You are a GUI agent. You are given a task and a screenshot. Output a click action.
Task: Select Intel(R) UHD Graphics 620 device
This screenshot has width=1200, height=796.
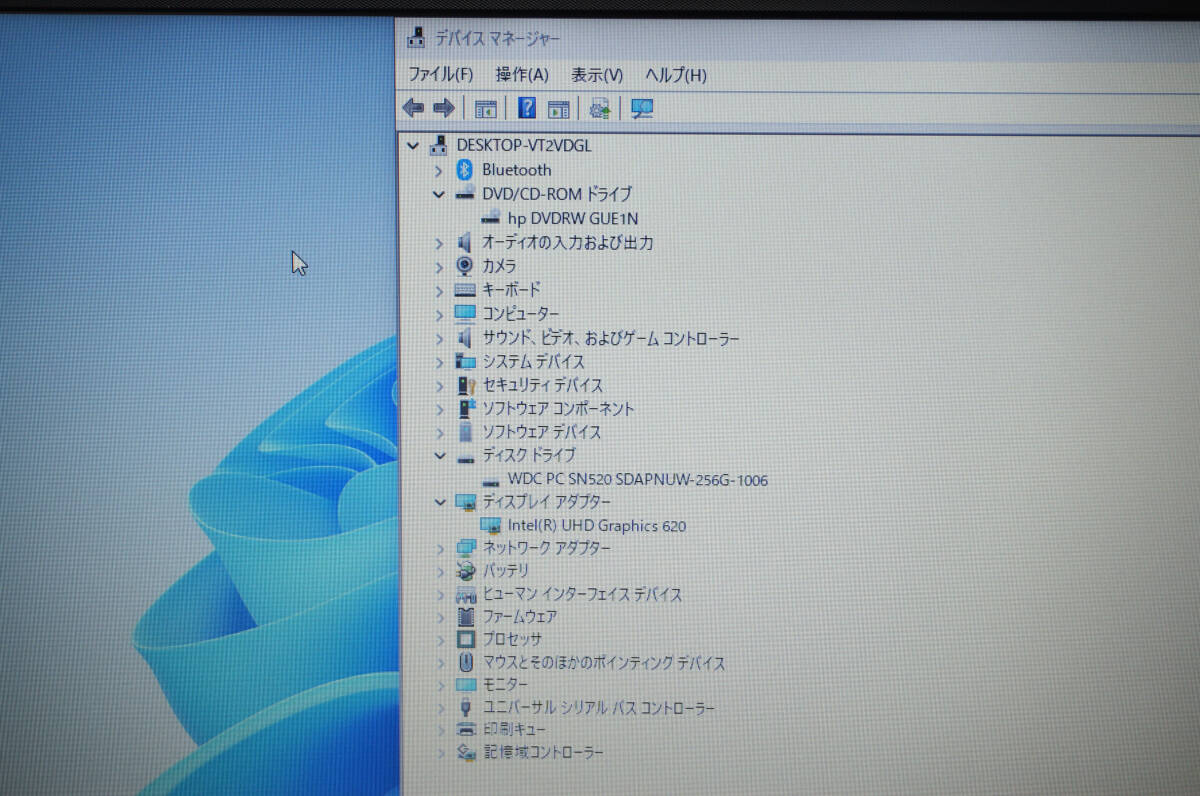point(596,525)
